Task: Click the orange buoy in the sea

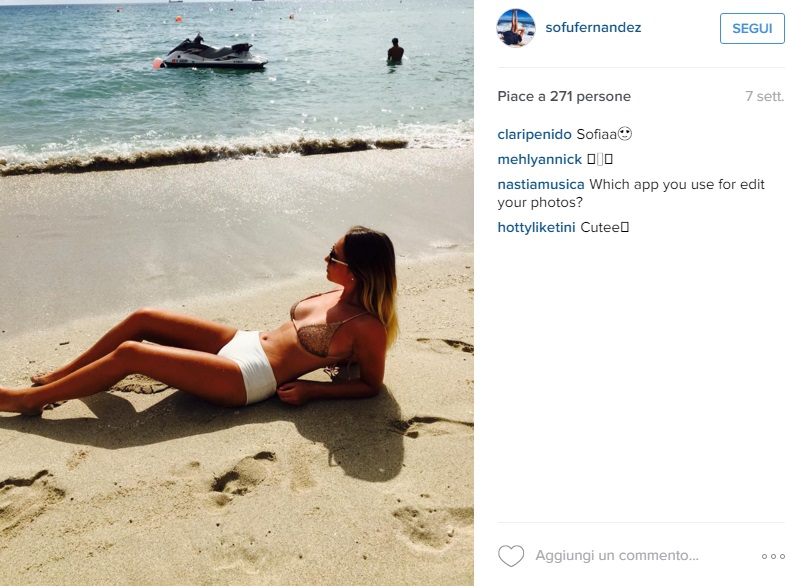Action: 178,19
